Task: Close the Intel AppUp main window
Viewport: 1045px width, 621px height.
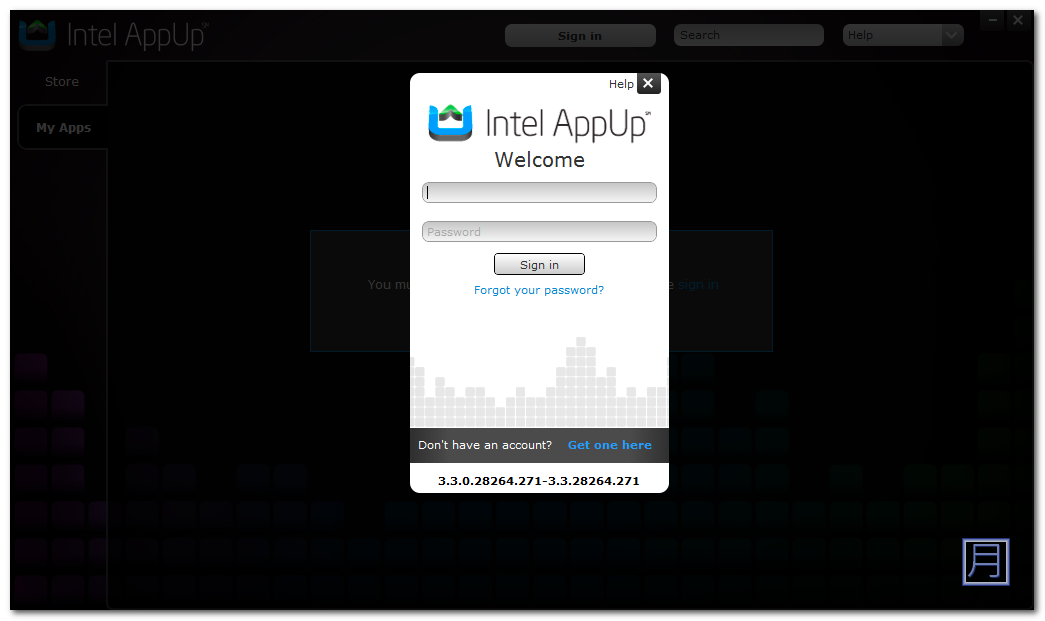Action: tap(1018, 20)
